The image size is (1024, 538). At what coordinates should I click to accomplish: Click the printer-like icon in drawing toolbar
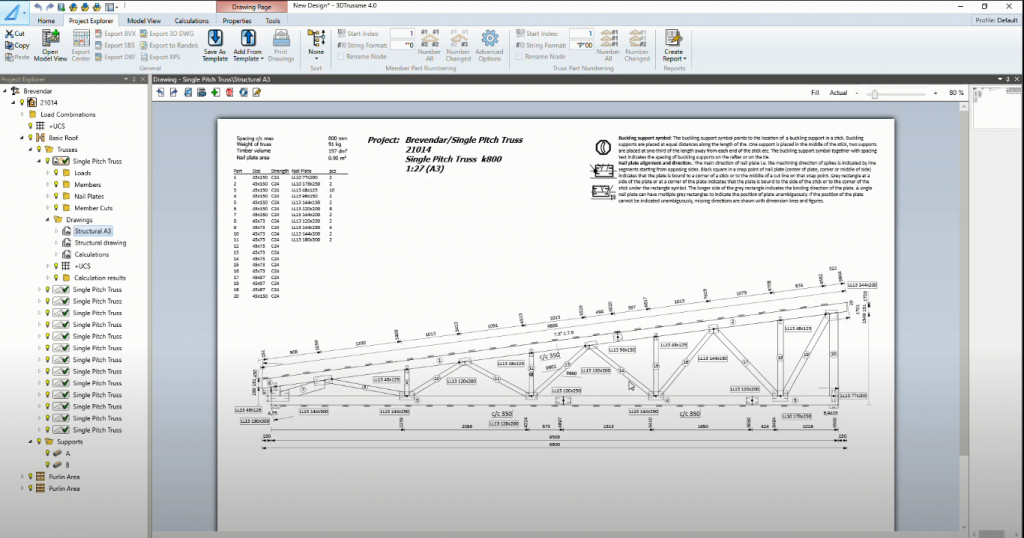coord(202,93)
